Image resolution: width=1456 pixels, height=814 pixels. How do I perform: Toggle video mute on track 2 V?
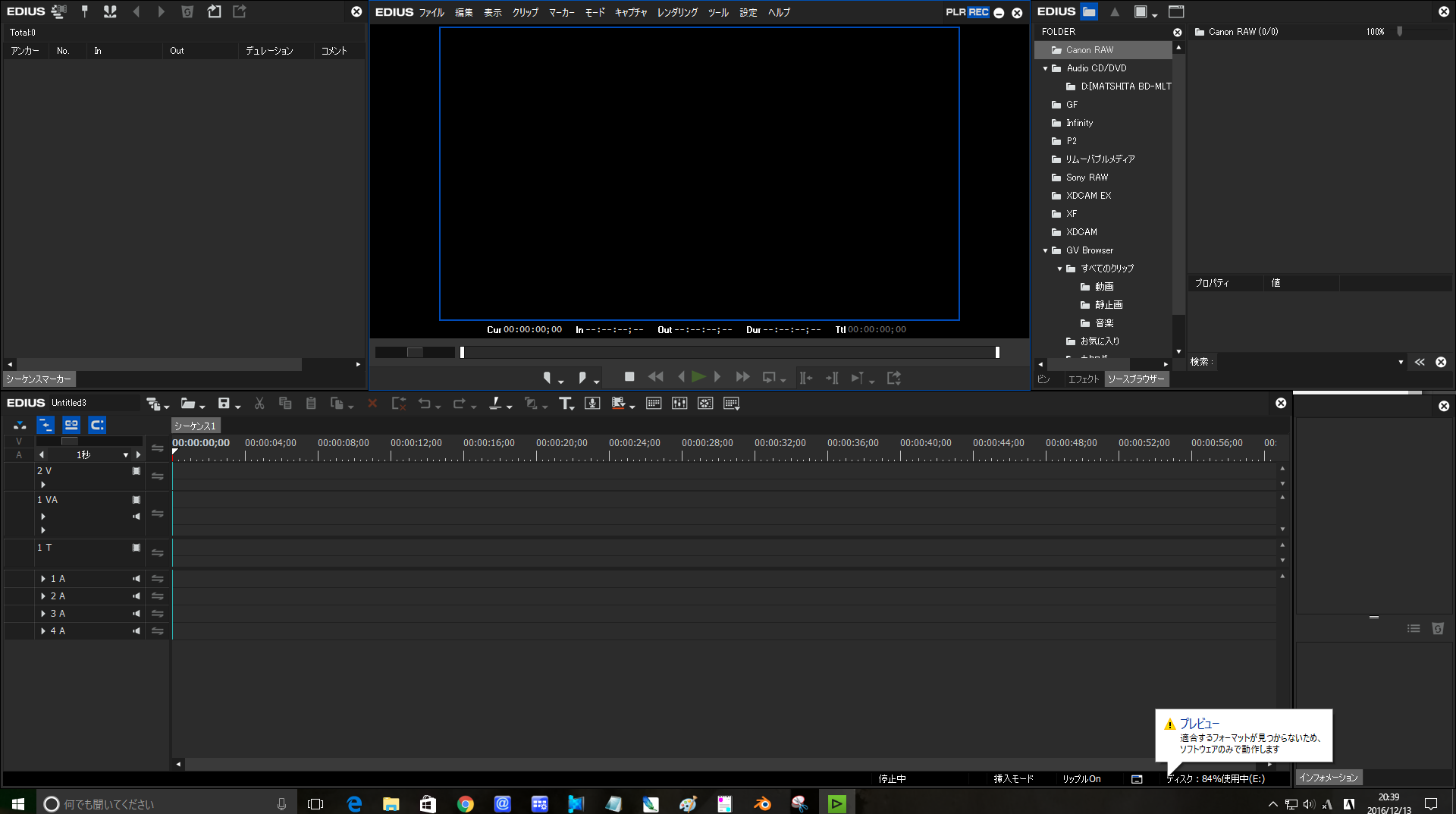click(136, 471)
